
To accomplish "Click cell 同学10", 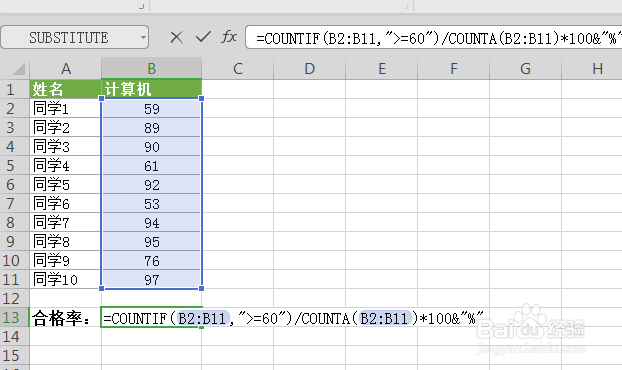I will pos(65,280).
